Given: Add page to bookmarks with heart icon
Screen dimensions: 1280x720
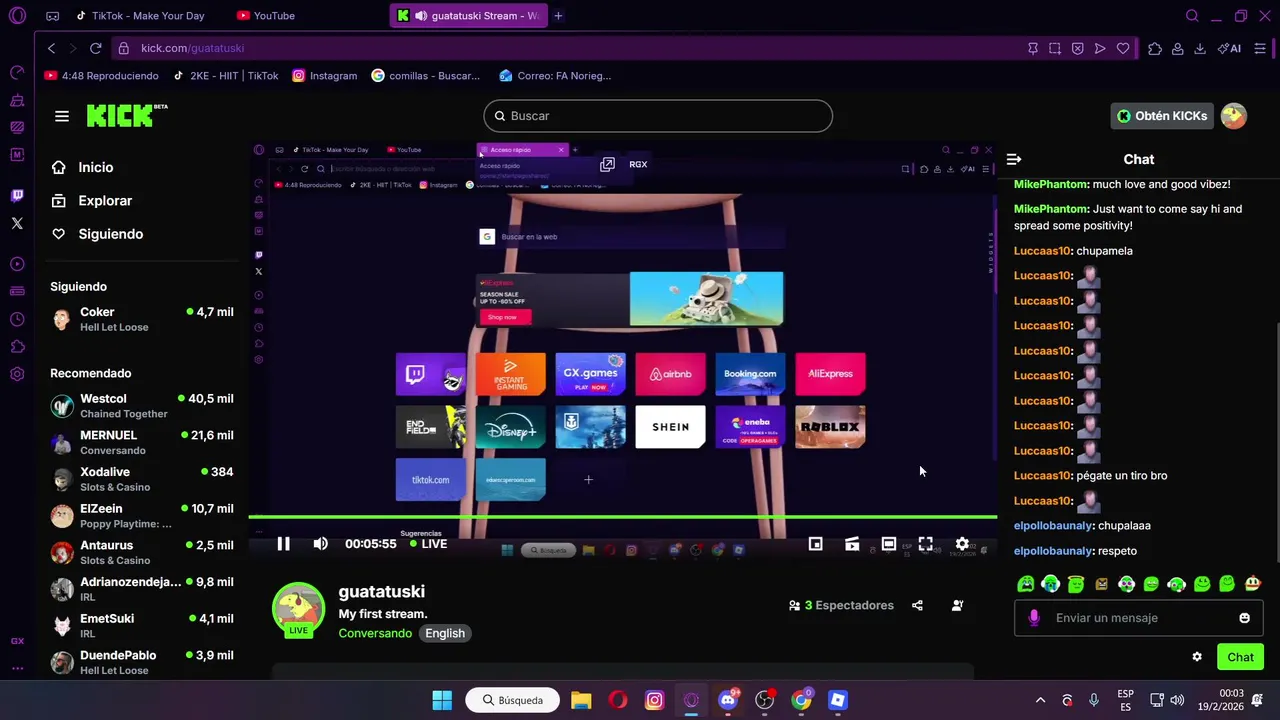Looking at the screenshot, I should 1123,48.
